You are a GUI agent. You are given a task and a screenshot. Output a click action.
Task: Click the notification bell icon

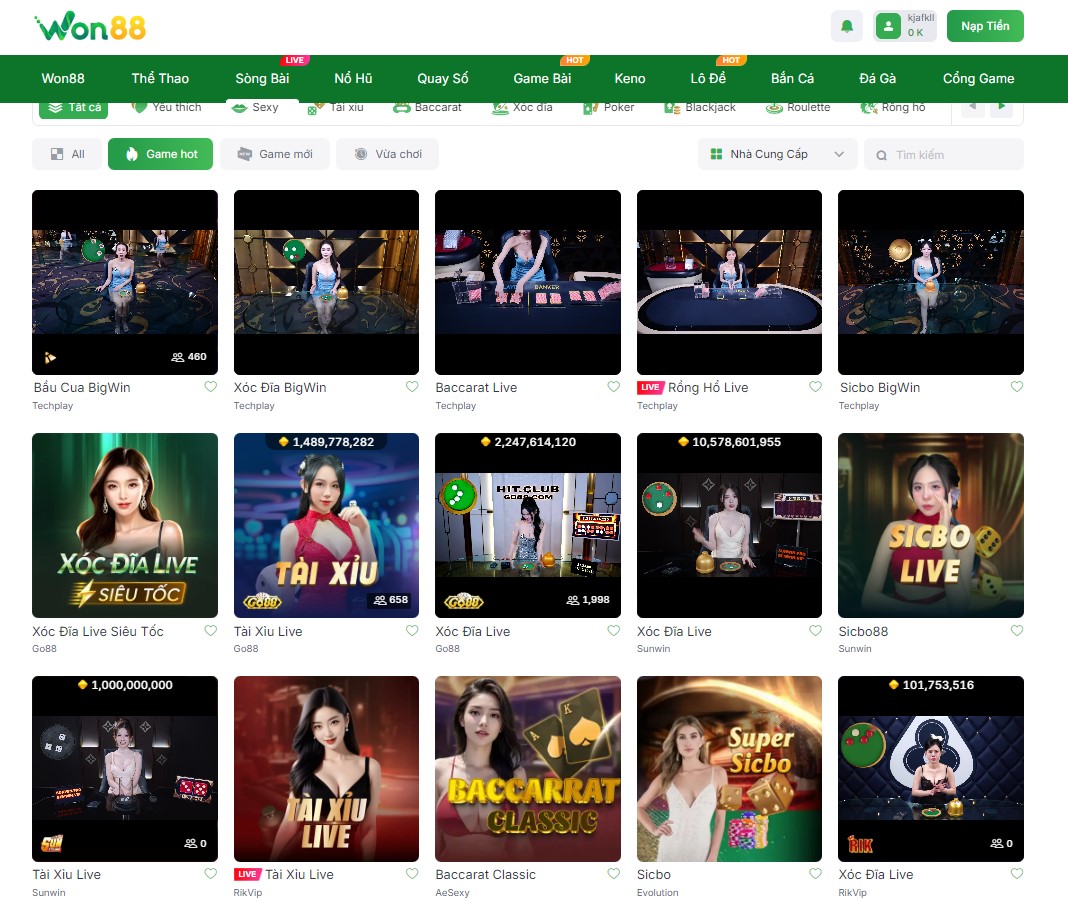[846, 26]
